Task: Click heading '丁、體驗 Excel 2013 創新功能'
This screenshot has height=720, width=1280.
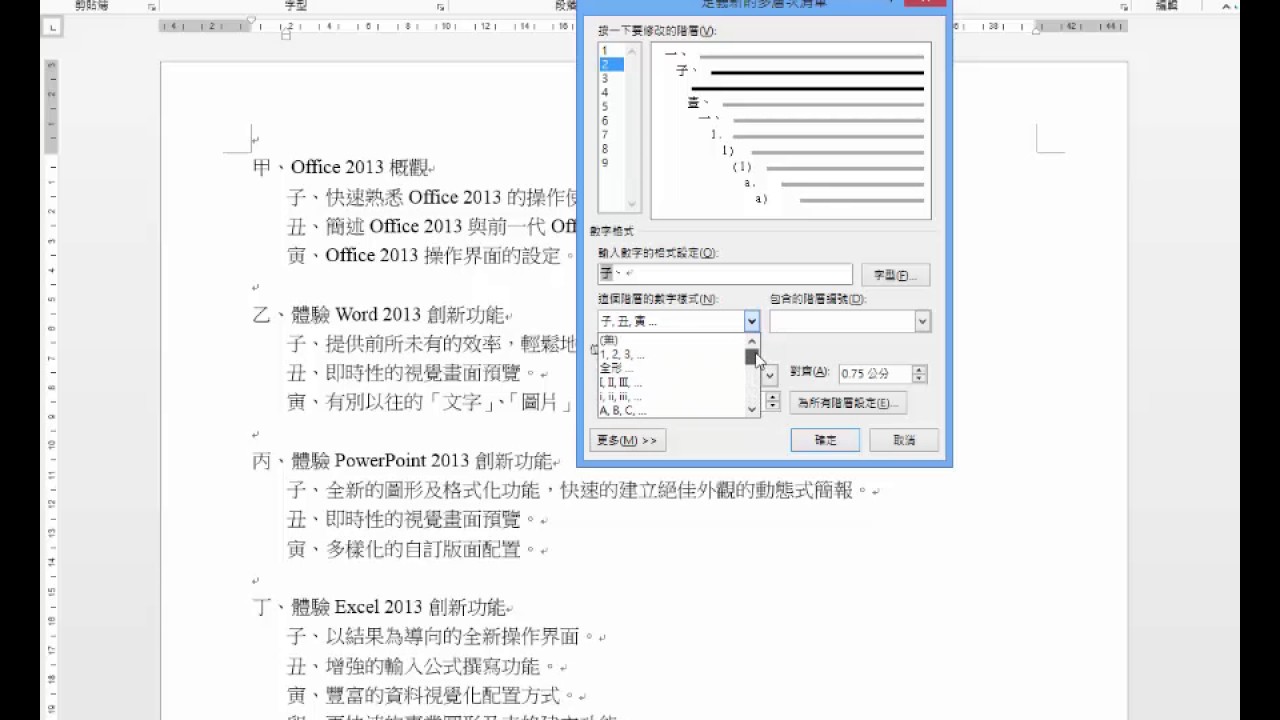Action: [380, 607]
